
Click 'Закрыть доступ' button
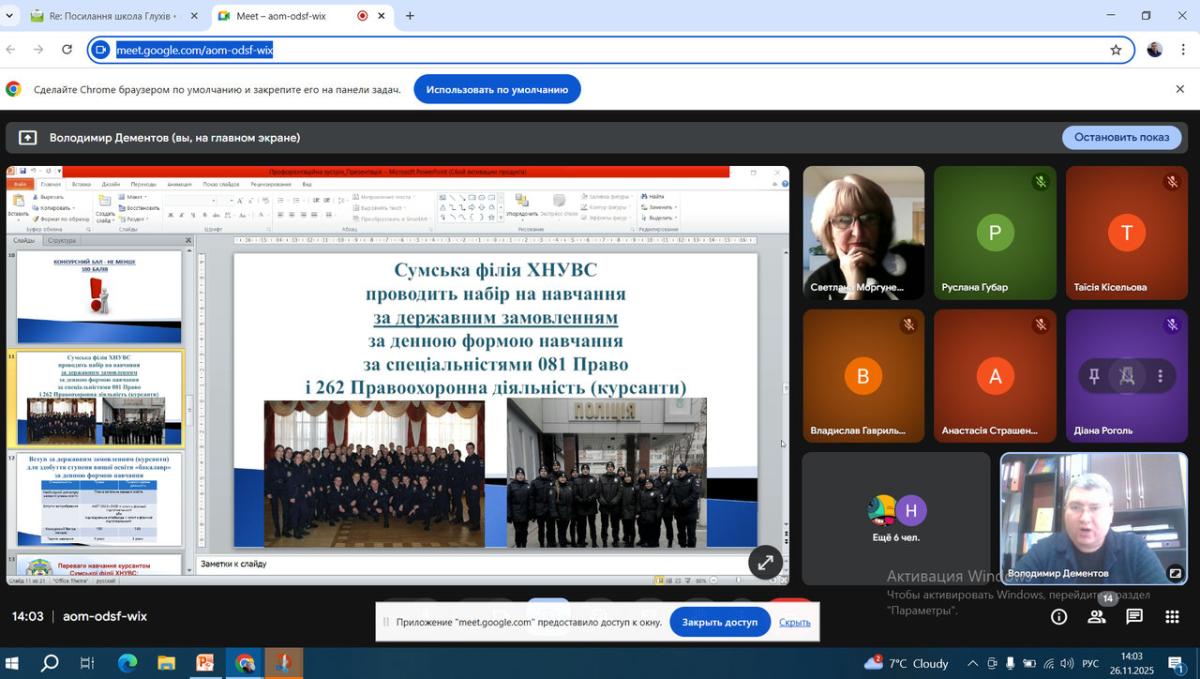pyautogui.click(x=719, y=622)
